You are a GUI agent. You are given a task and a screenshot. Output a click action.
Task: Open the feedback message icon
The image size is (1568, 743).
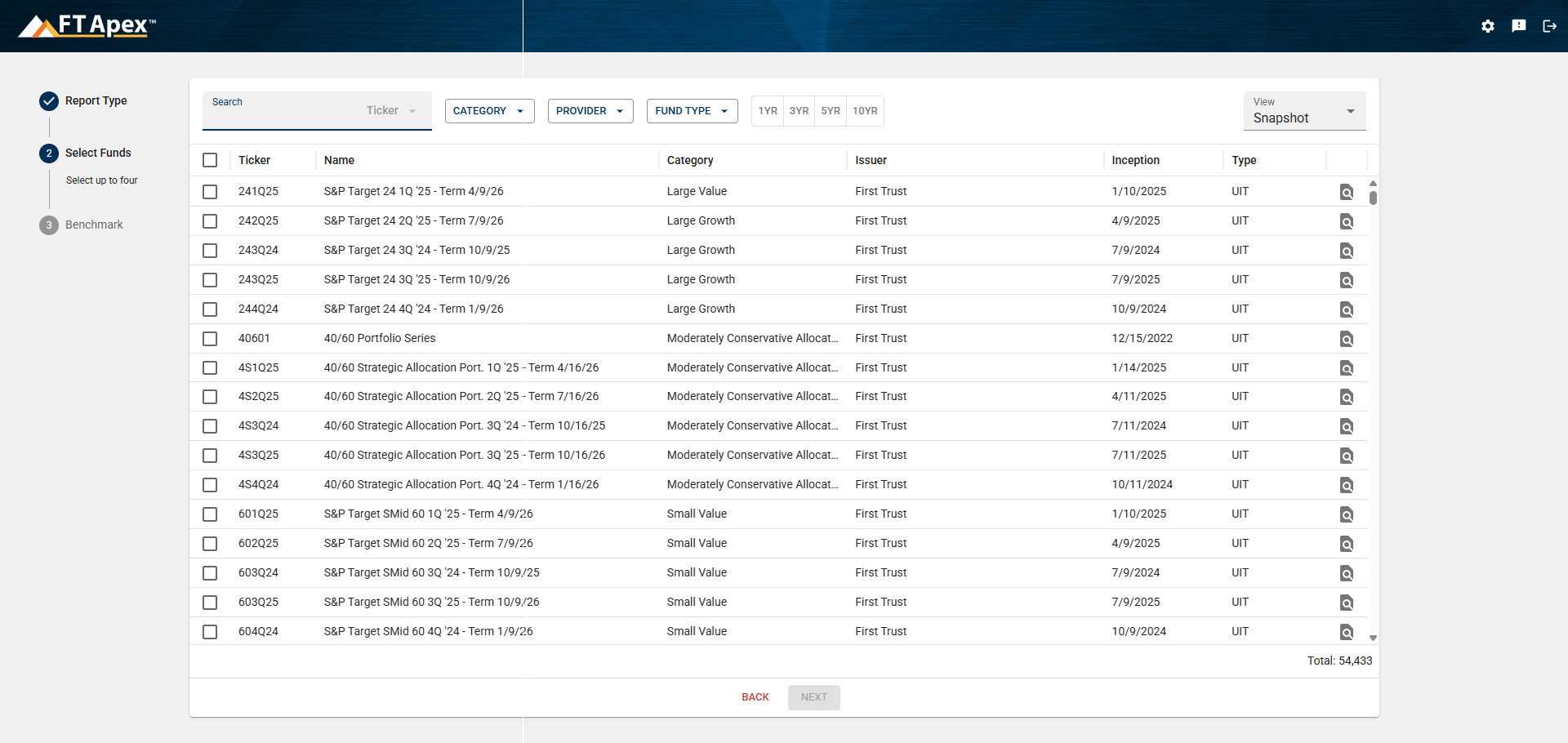[x=1519, y=26]
